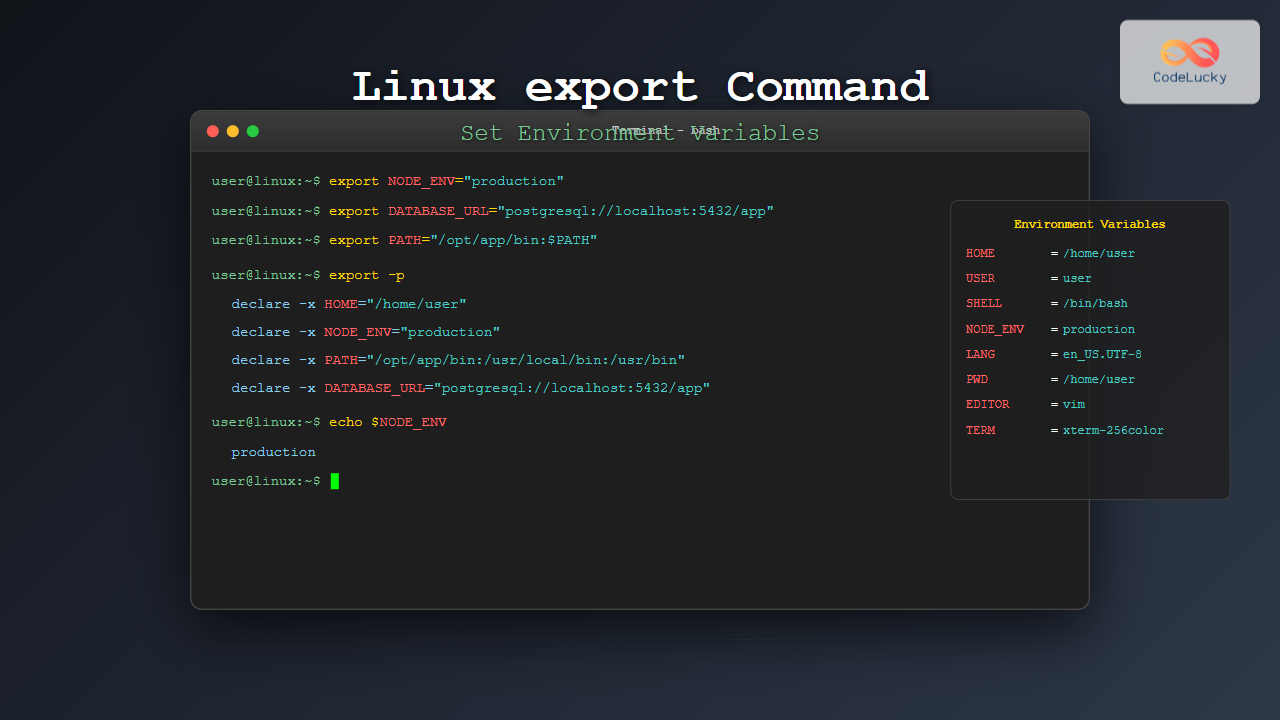Click the green maximize window dot
Viewport: 1280px width, 720px height.
(x=253, y=131)
